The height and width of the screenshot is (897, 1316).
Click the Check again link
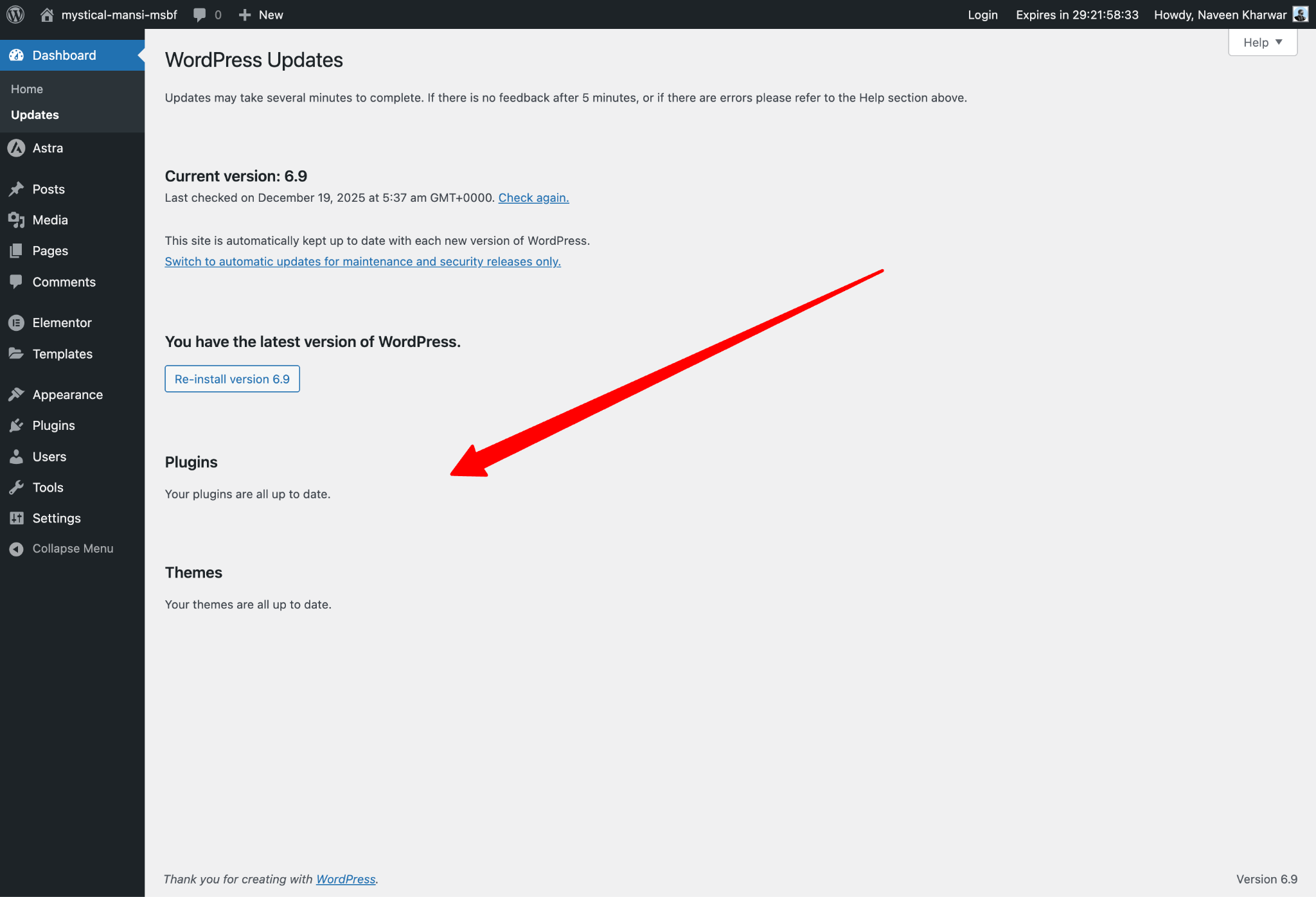pyautogui.click(x=533, y=198)
